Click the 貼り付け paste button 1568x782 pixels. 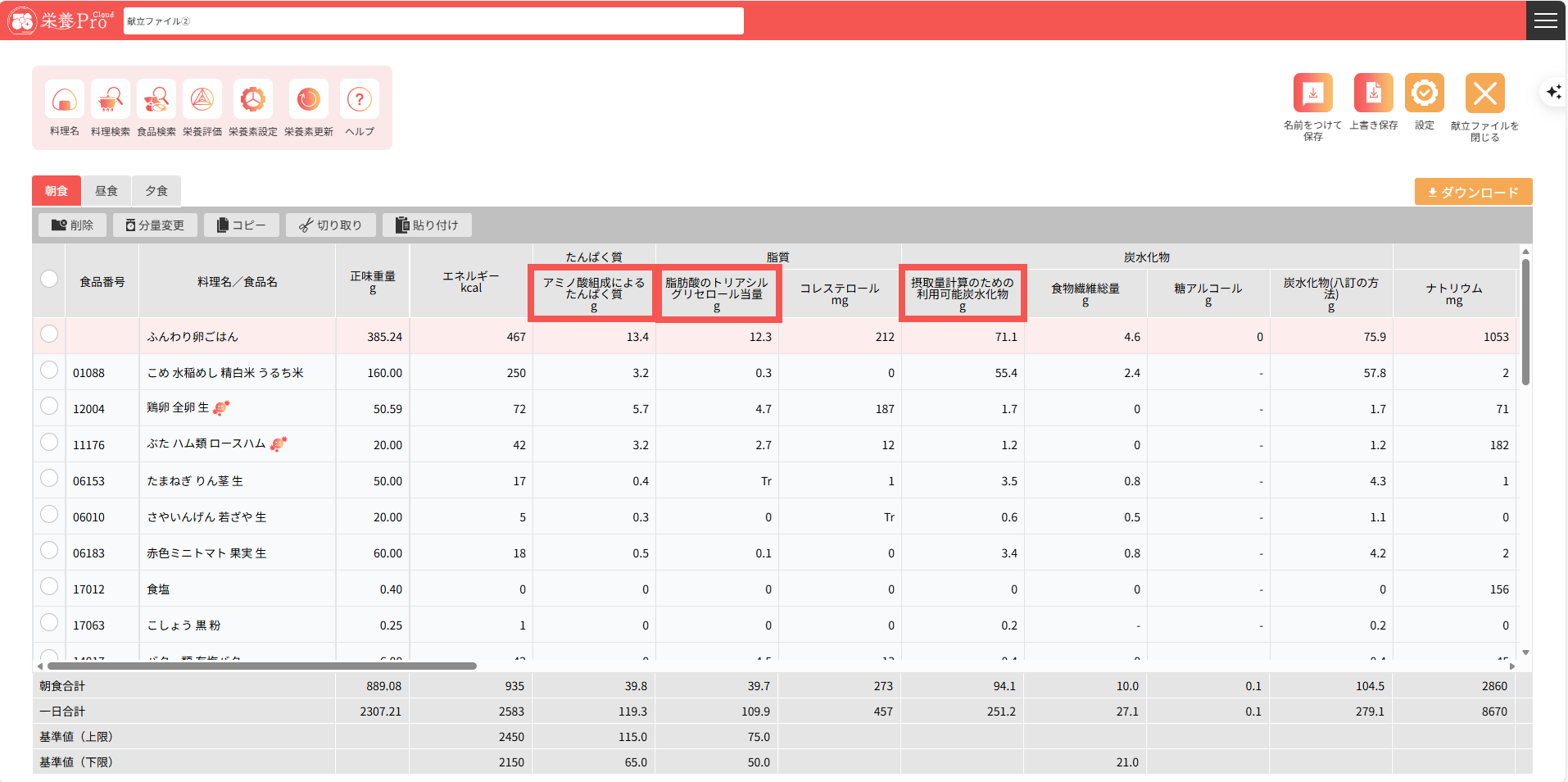coord(426,225)
